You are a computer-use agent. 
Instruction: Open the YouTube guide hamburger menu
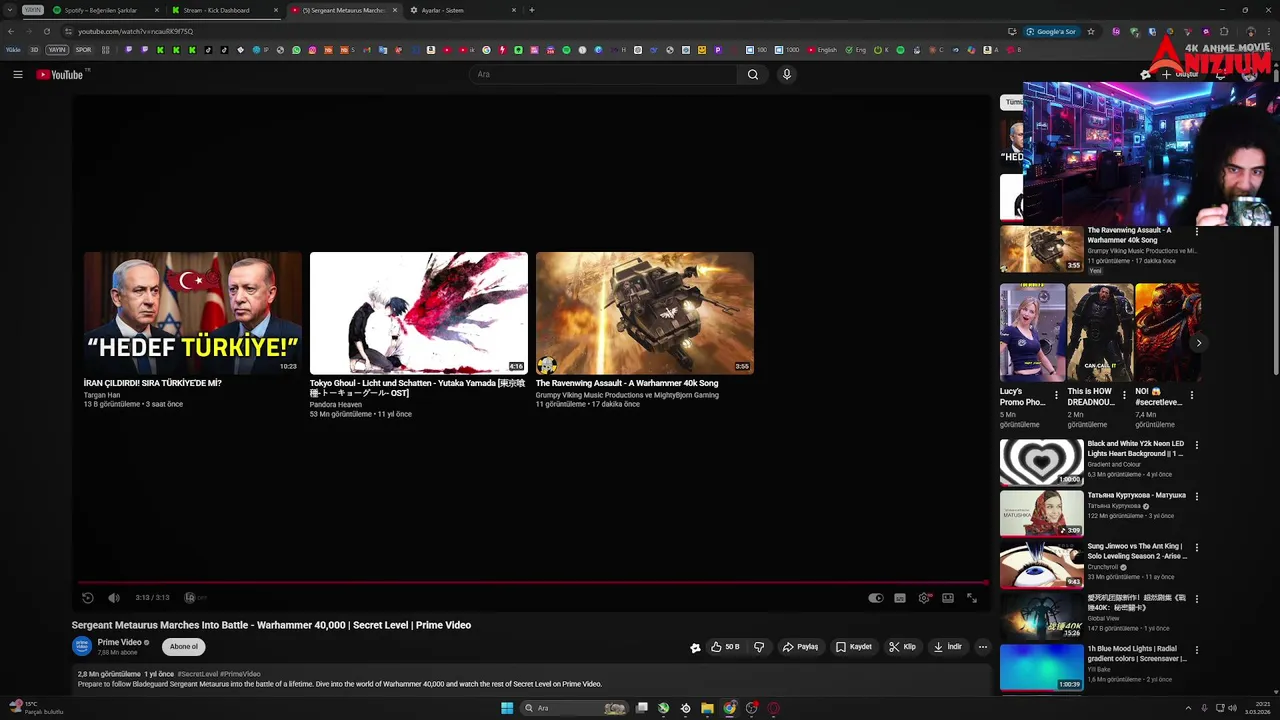pyautogui.click(x=18, y=74)
